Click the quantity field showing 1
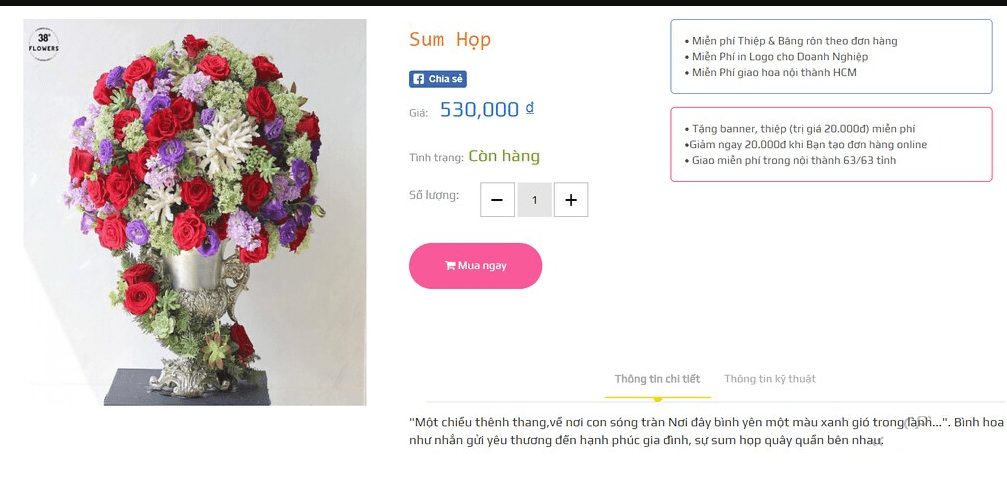 [x=534, y=200]
